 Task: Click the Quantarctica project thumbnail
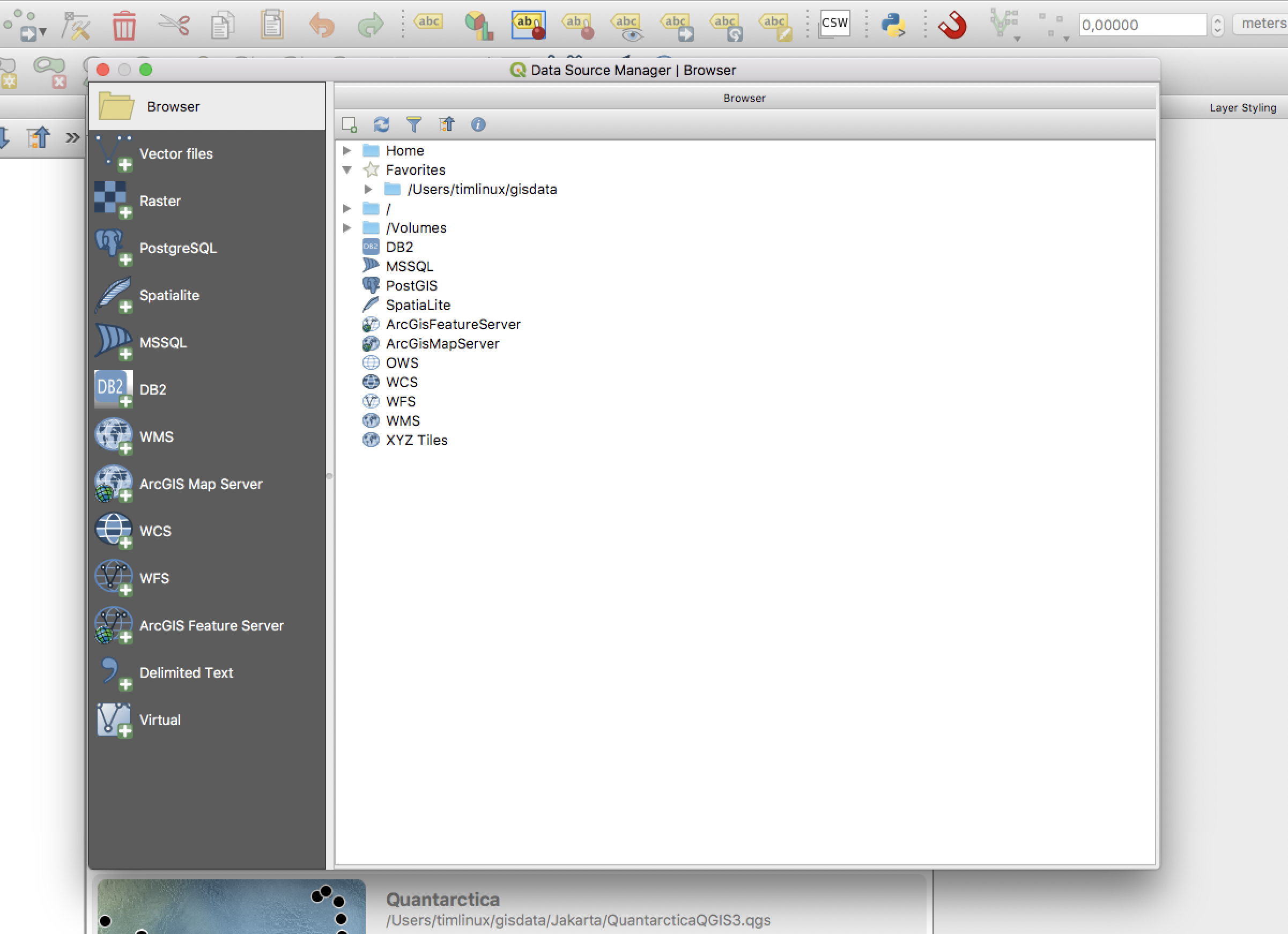click(x=231, y=906)
